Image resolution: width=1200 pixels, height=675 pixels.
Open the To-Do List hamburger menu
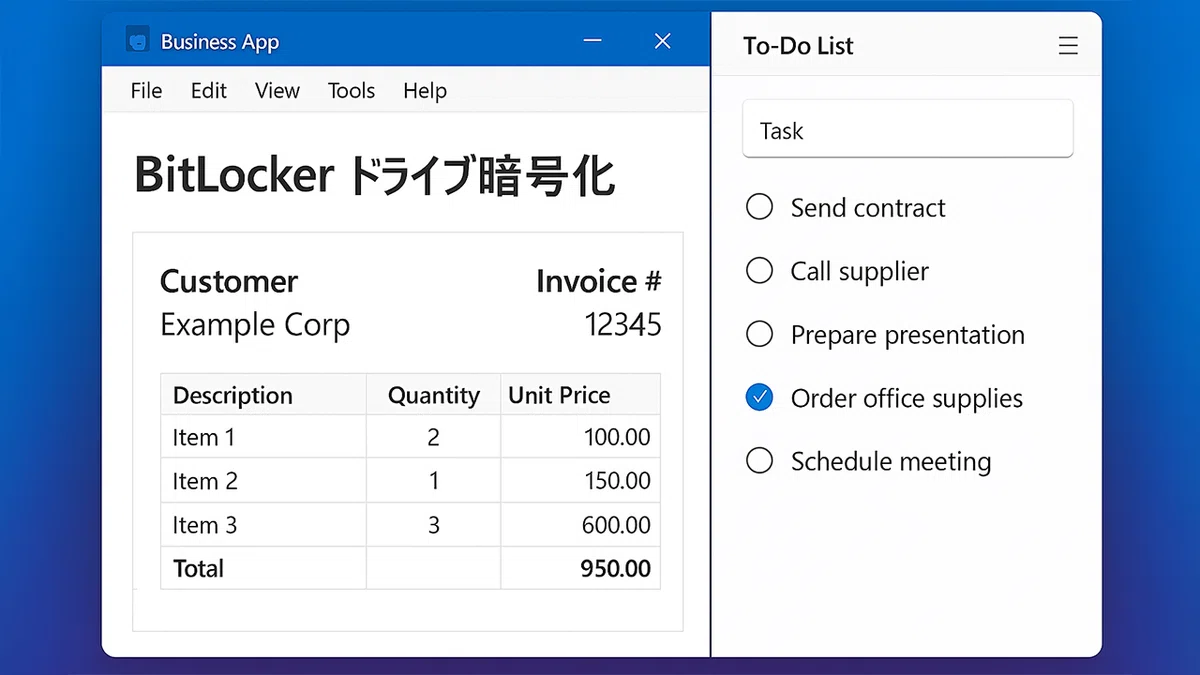(1068, 46)
